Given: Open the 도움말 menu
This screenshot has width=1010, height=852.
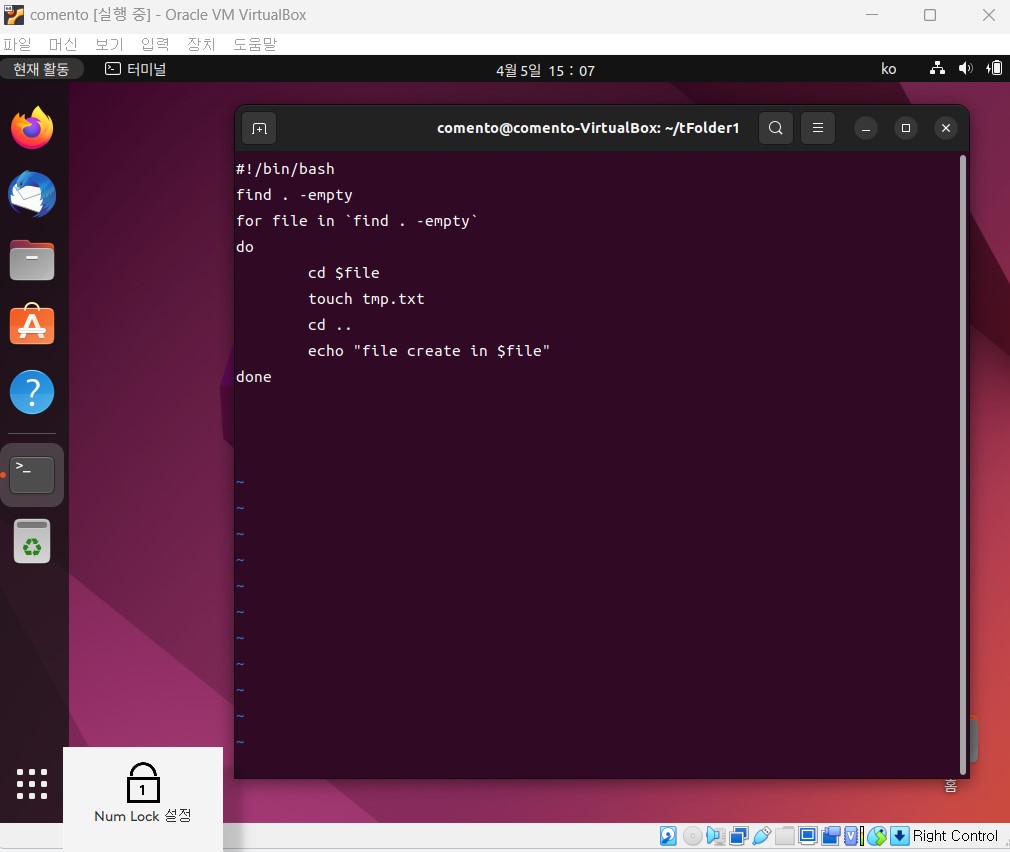Looking at the screenshot, I should coord(255,44).
